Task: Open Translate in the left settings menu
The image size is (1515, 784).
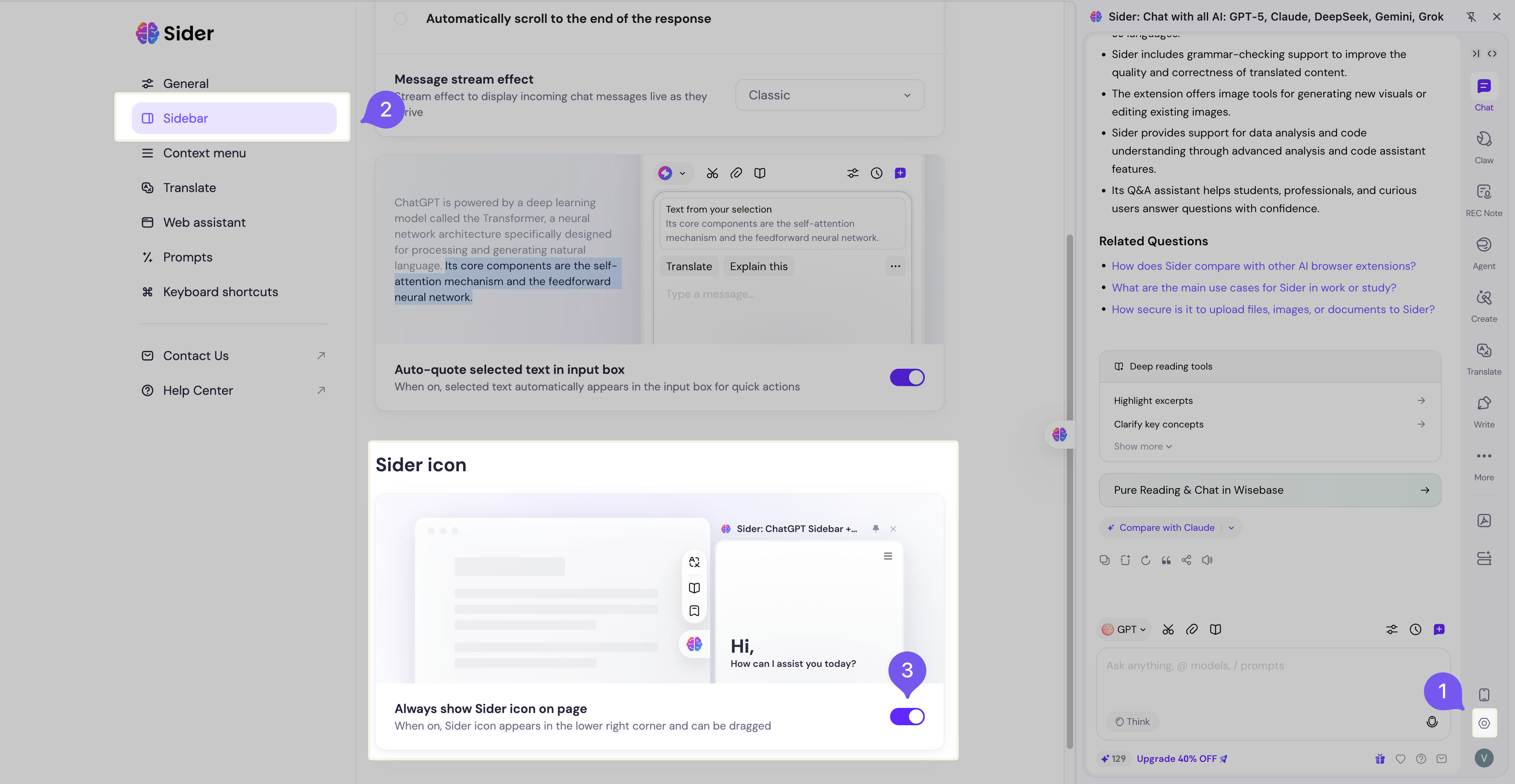Action: click(234, 187)
